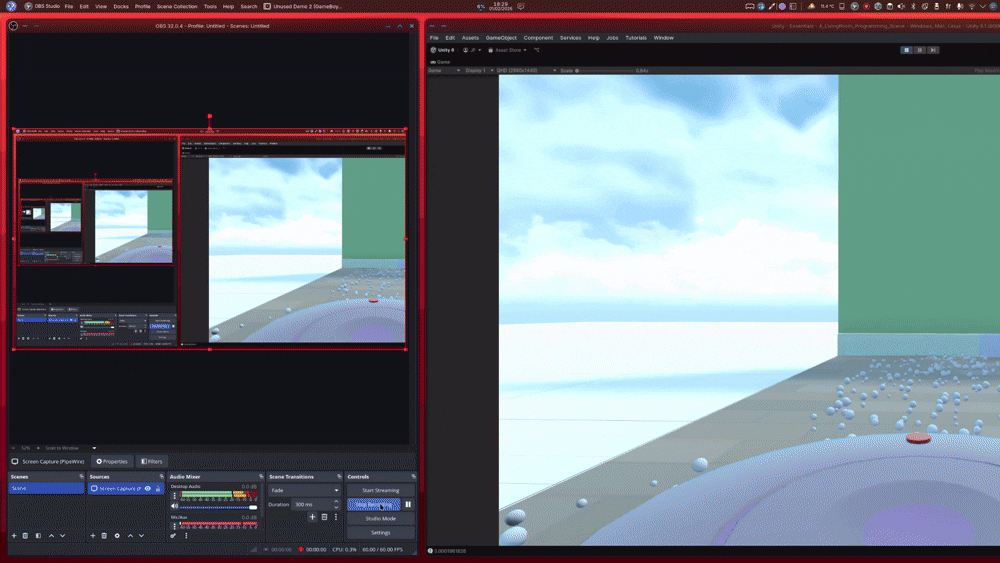Open Unity QHD resolution dropdown
This screenshot has height=563, width=1000.
click(526, 70)
